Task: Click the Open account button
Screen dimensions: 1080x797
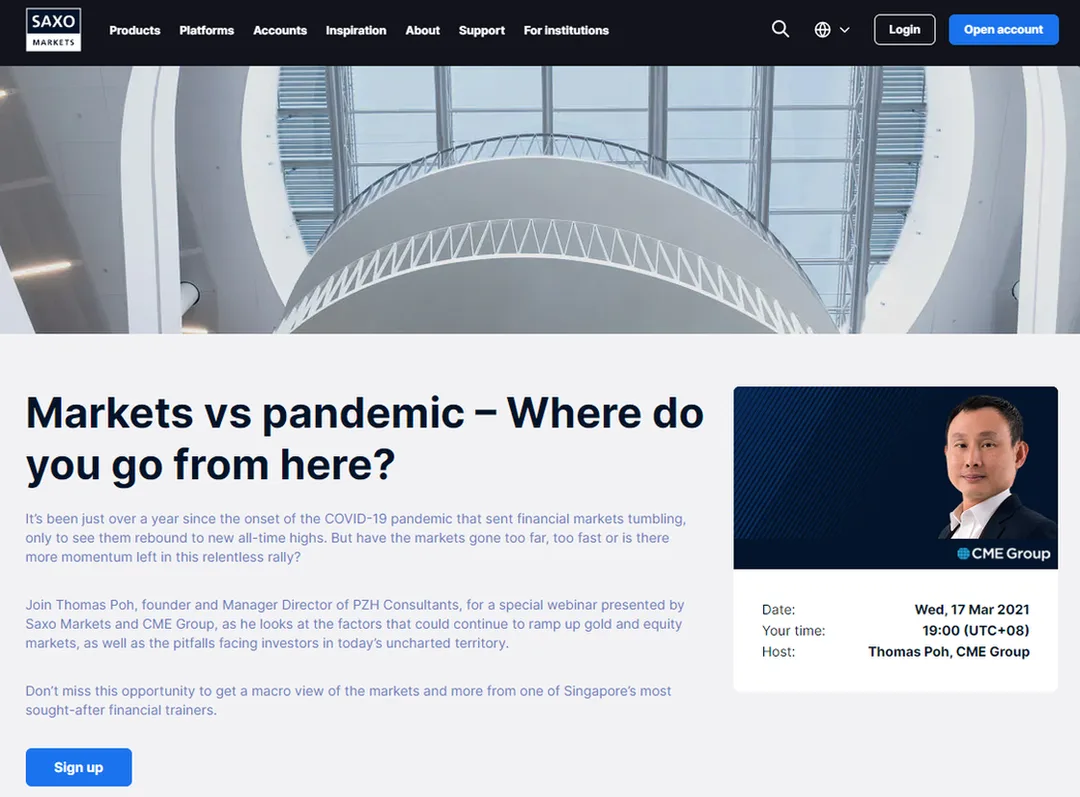Action: click(1003, 30)
